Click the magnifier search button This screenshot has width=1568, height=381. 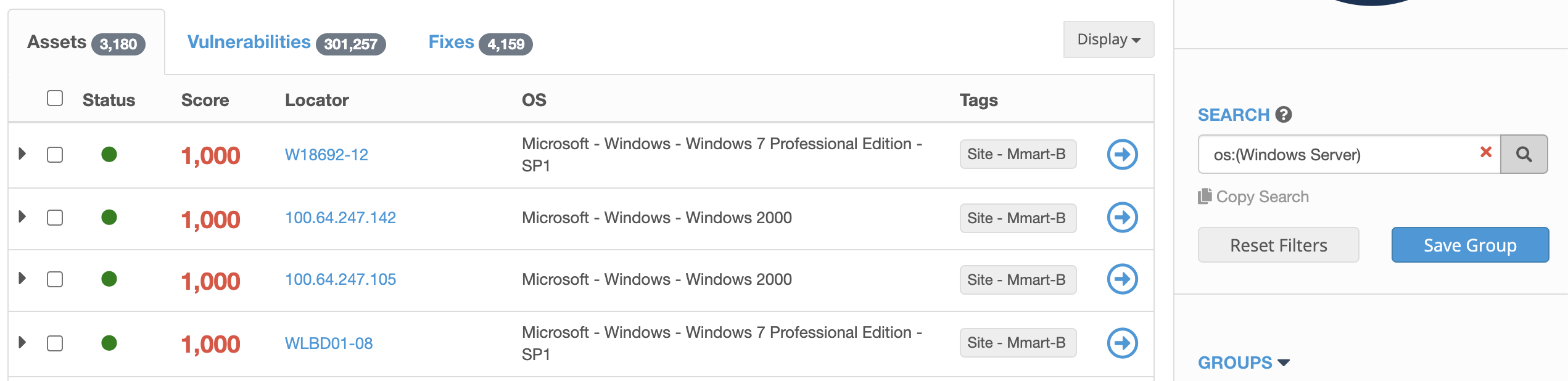coord(1524,154)
